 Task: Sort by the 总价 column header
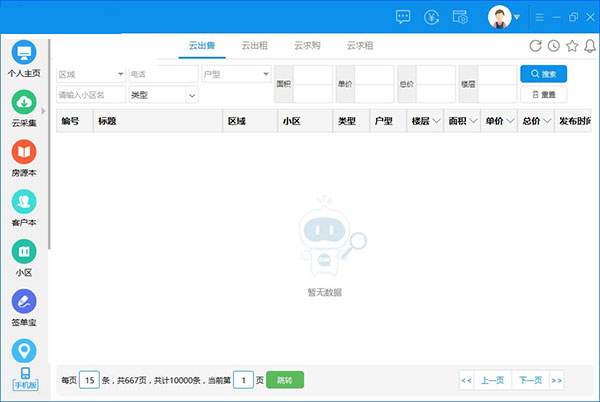click(x=536, y=121)
